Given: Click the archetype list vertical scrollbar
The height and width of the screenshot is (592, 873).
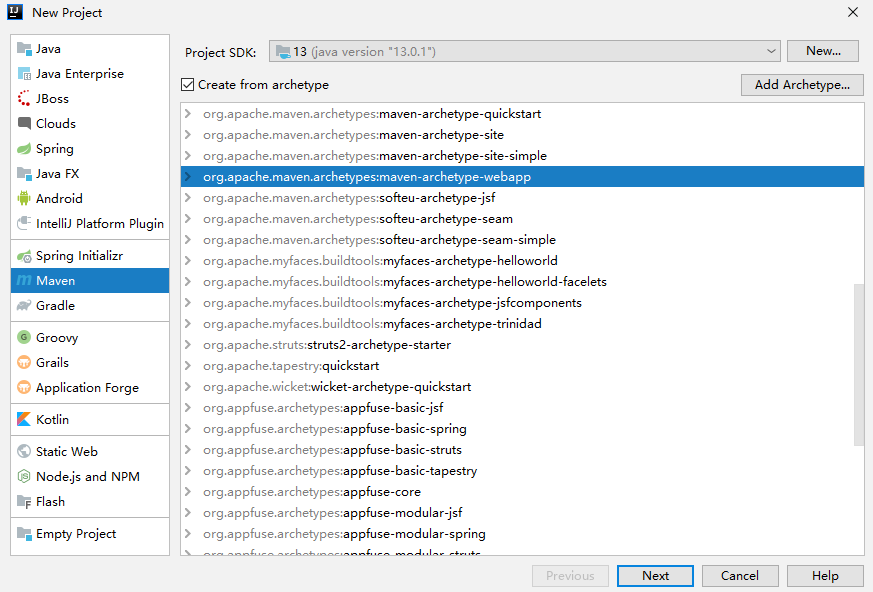Looking at the screenshot, I should [x=858, y=365].
